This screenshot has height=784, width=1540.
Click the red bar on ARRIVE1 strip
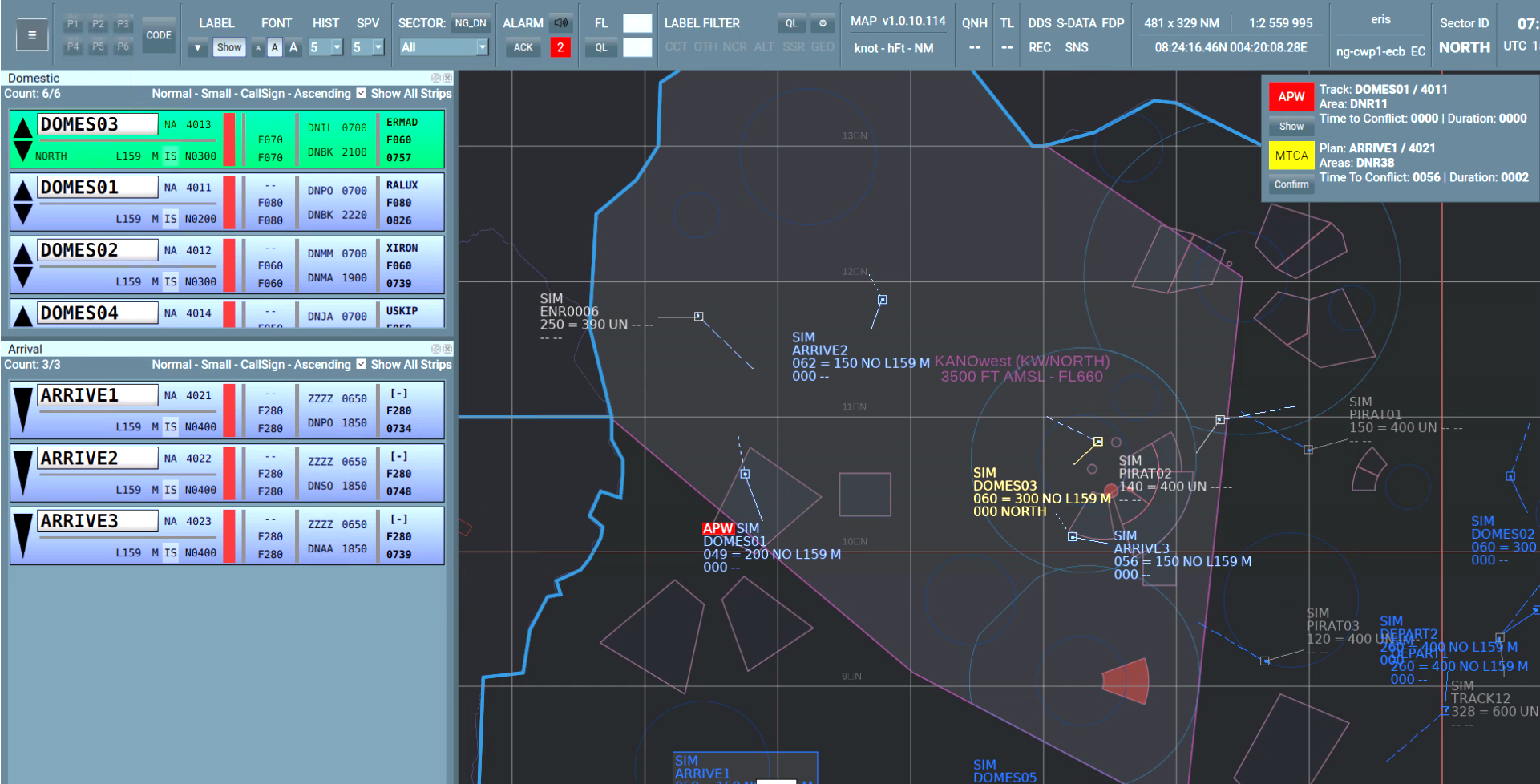click(x=229, y=410)
